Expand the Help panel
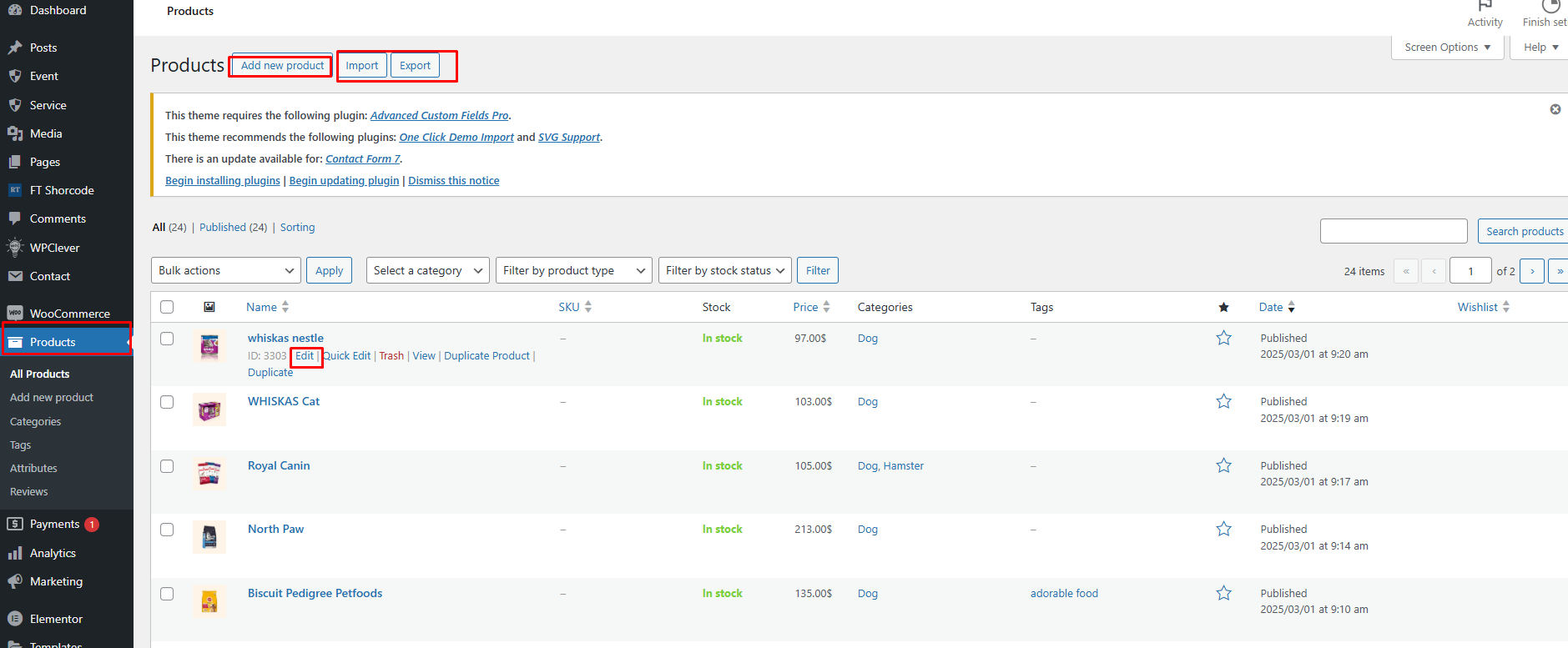The image size is (1568, 648). click(x=1540, y=48)
